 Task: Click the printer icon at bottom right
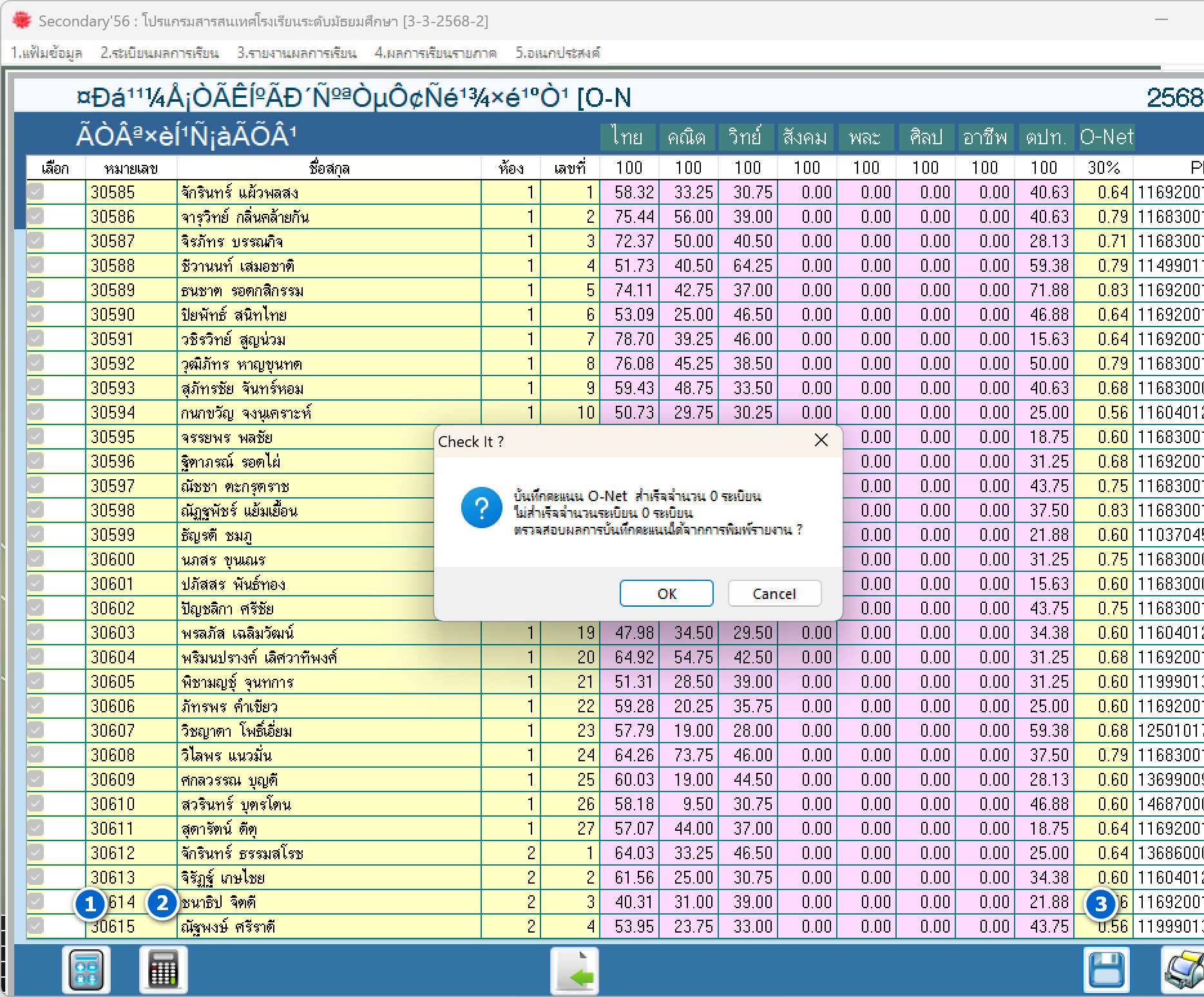(1183, 970)
